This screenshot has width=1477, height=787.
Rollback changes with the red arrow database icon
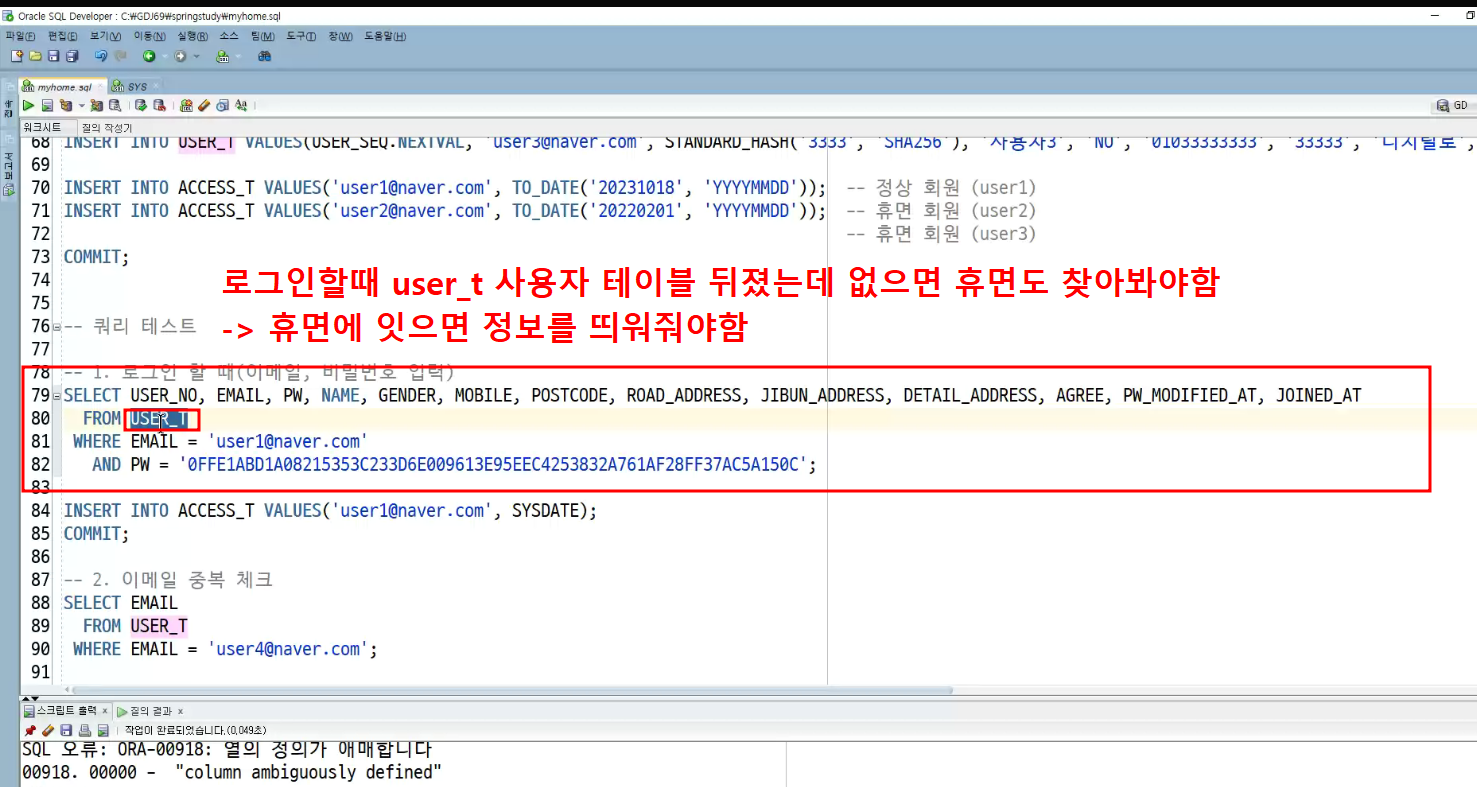click(x=159, y=105)
